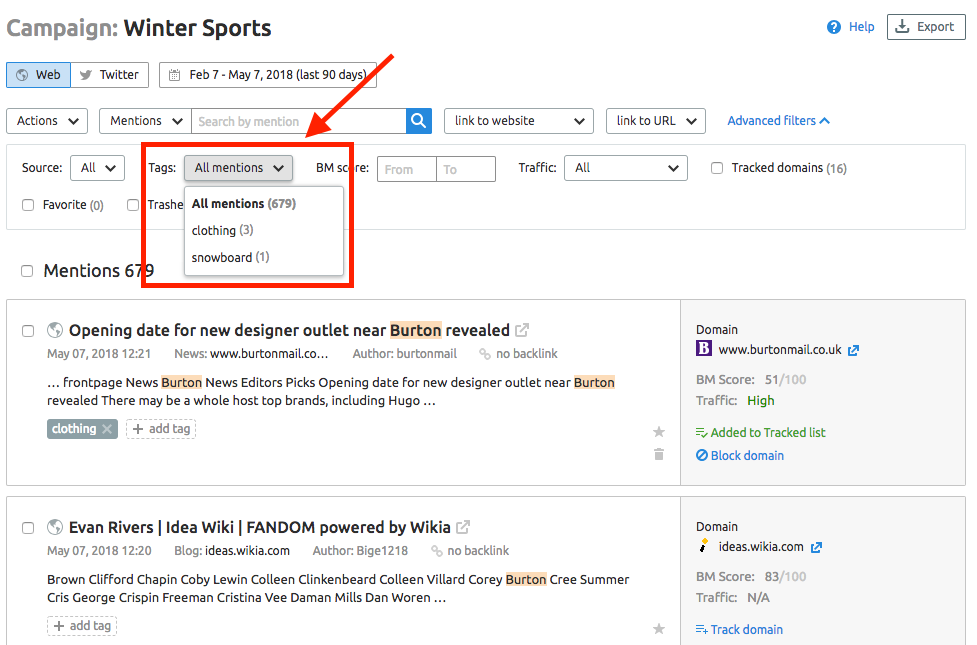Click the ideas.wikia.com domain favicon
This screenshot has height=645, width=977.
[x=703, y=546]
